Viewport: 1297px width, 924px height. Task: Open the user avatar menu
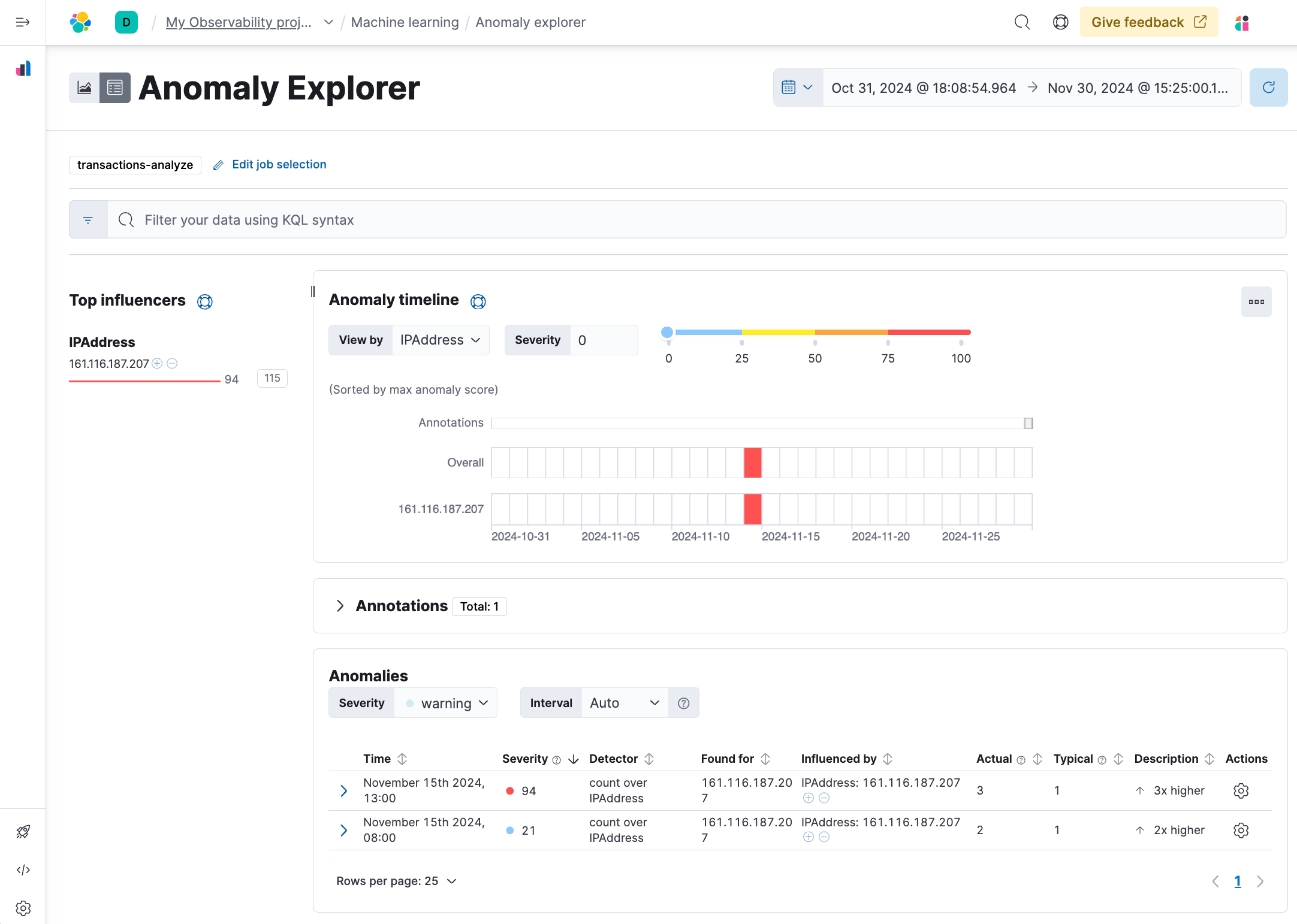pyautogui.click(x=1242, y=23)
